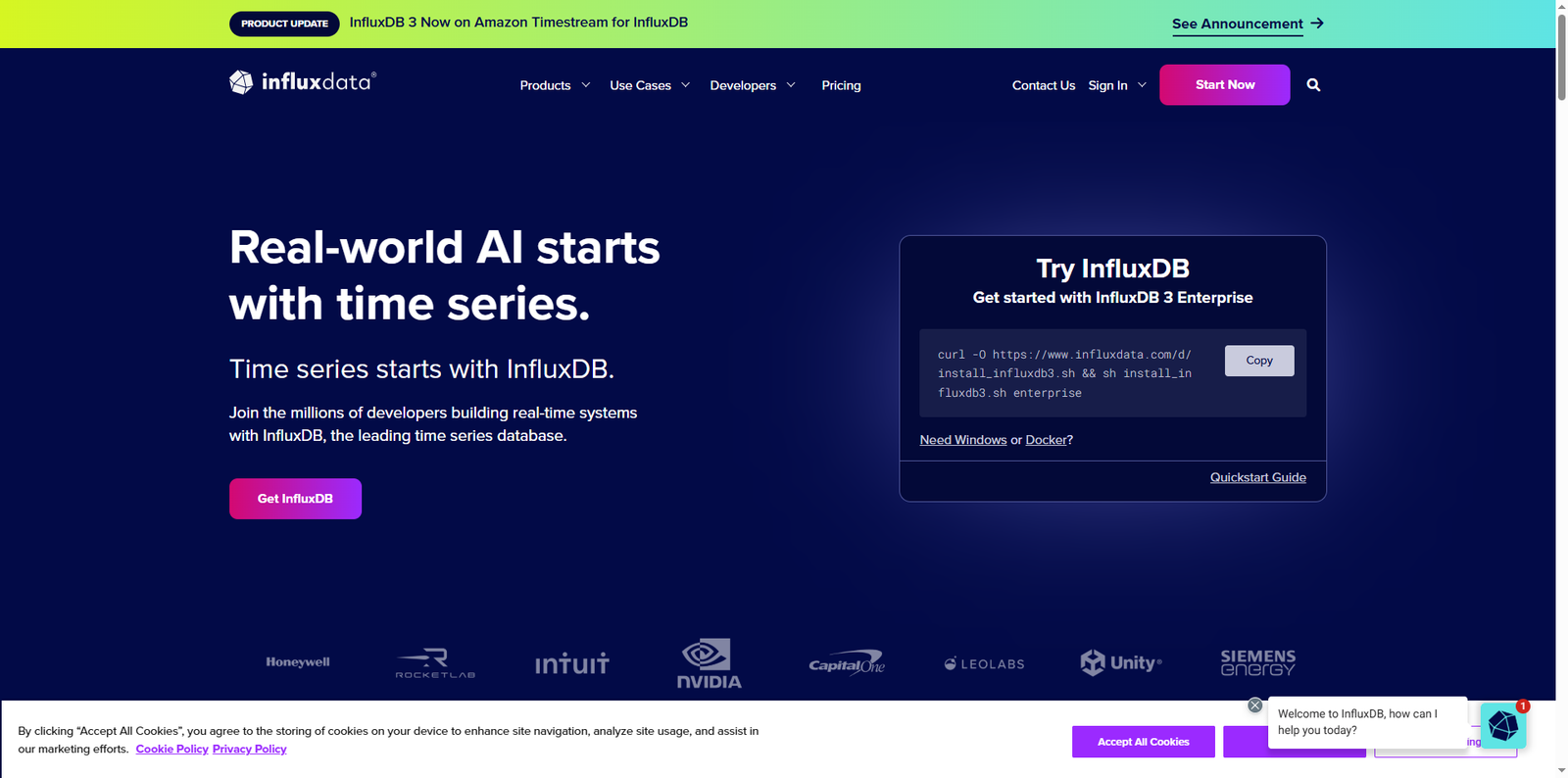The height and width of the screenshot is (778, 1568).
Task: Expand the Sign In dropdown chevron
Action: pyautogui.click(x=1142, y=85)
